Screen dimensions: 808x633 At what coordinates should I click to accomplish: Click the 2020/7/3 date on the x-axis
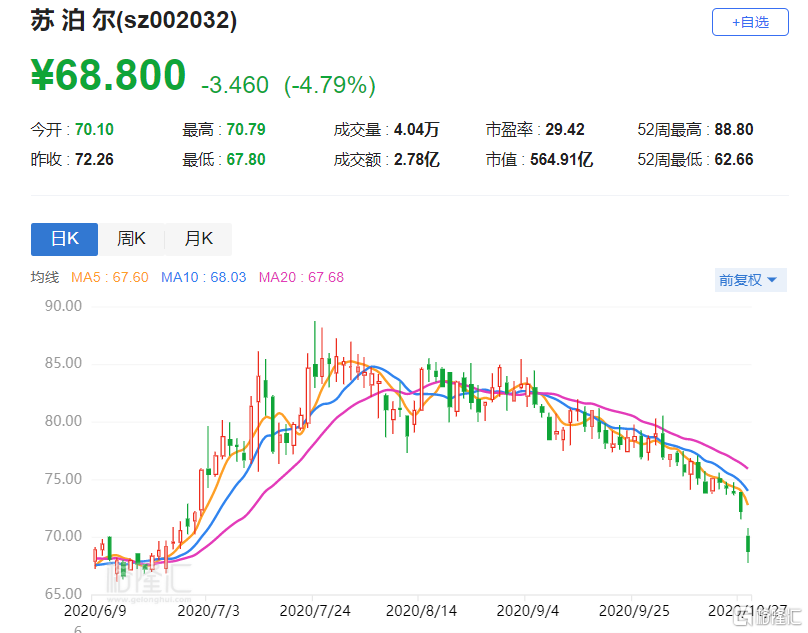[x=208, y=611]
